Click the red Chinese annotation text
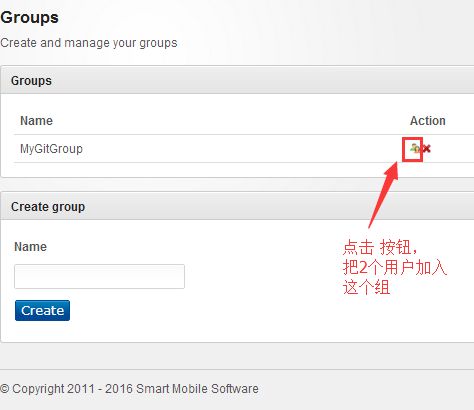This screenshot has width=474, height=410. (x=395, y=267)
